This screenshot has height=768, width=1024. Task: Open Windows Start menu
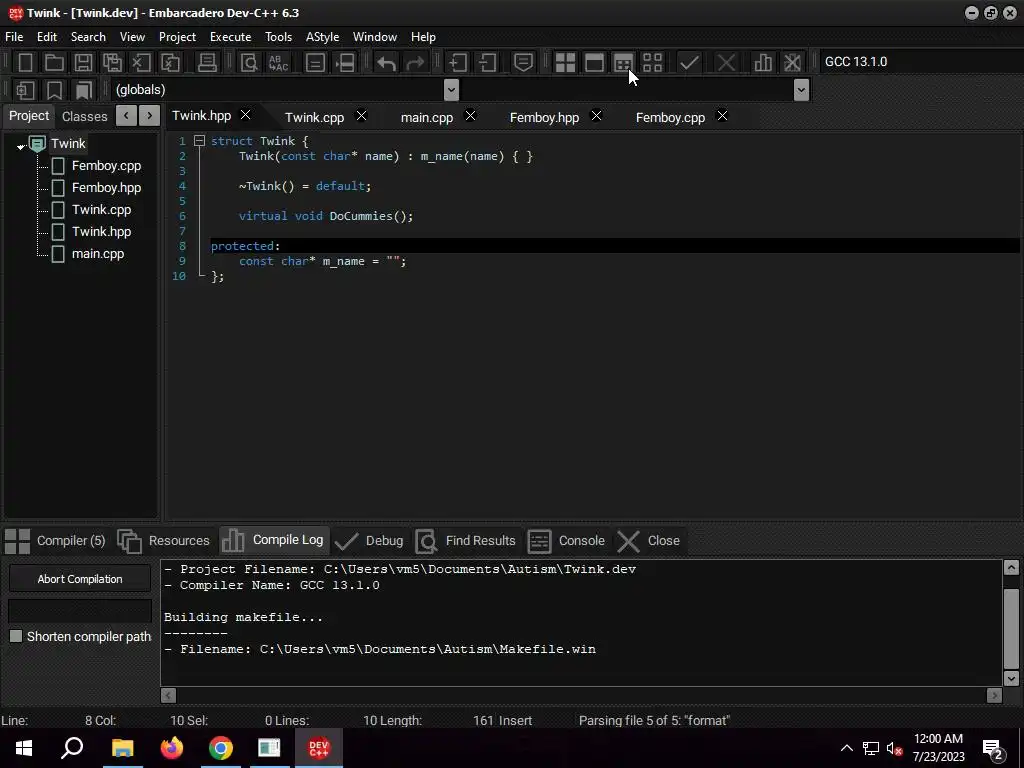tap(24, 748)
